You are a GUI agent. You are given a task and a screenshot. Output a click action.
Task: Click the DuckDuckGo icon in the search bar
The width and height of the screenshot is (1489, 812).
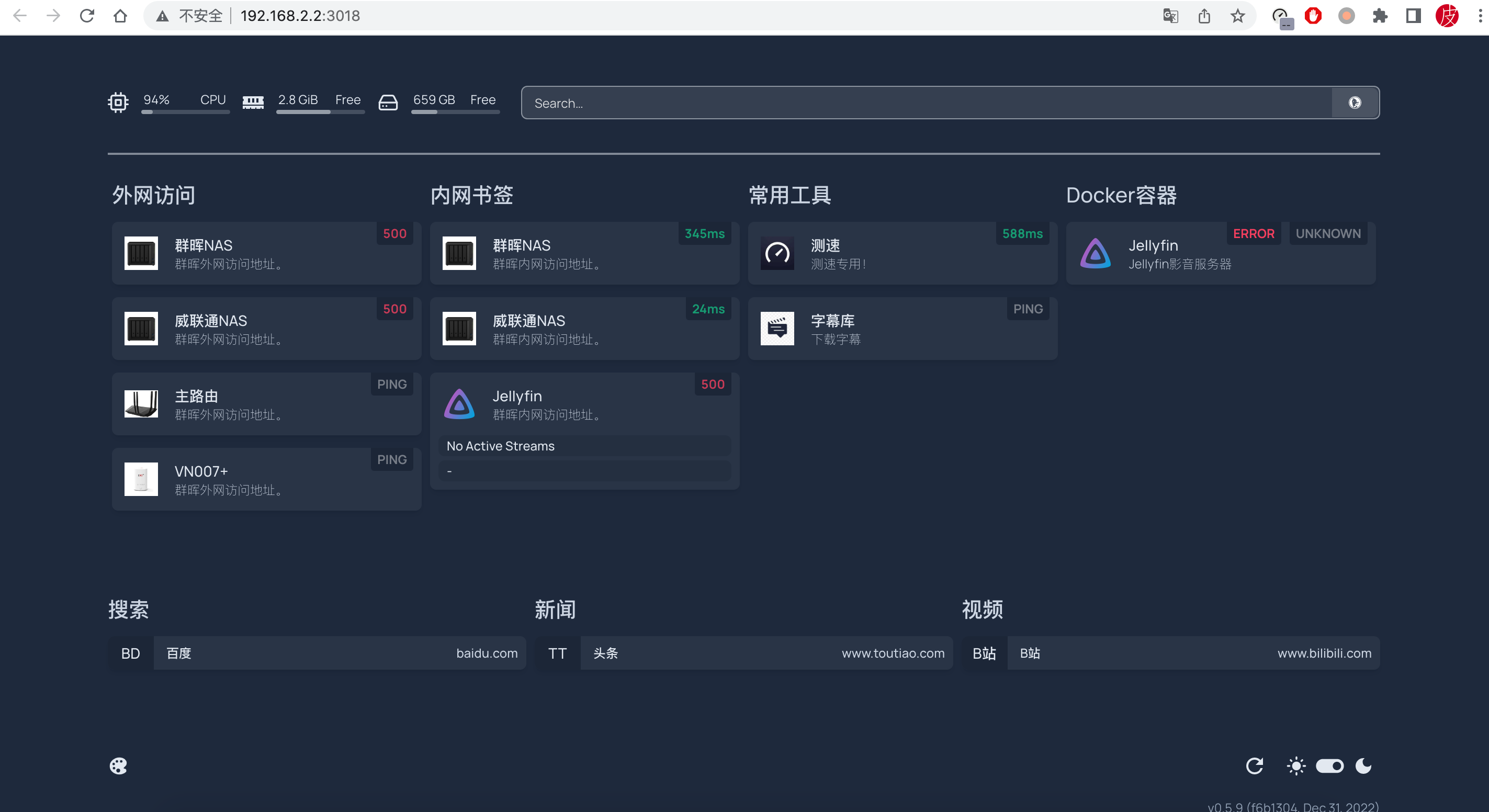(1355, 103)
